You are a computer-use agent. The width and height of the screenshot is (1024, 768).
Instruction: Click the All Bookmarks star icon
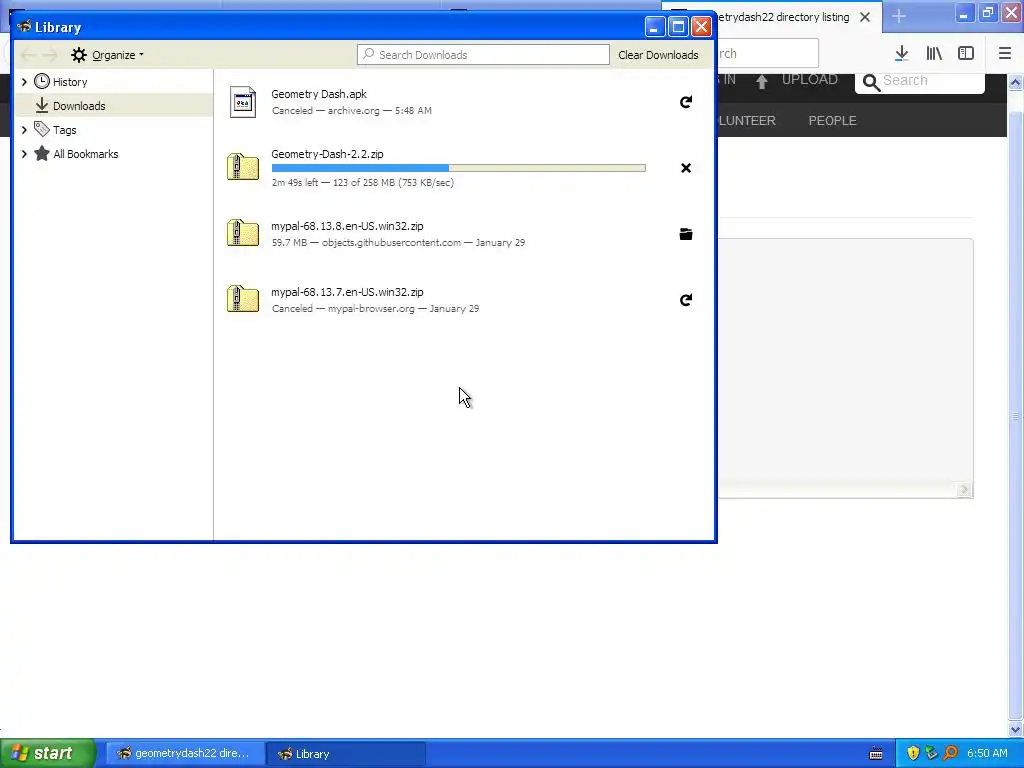pyautogui.click(x=42, y=153)
